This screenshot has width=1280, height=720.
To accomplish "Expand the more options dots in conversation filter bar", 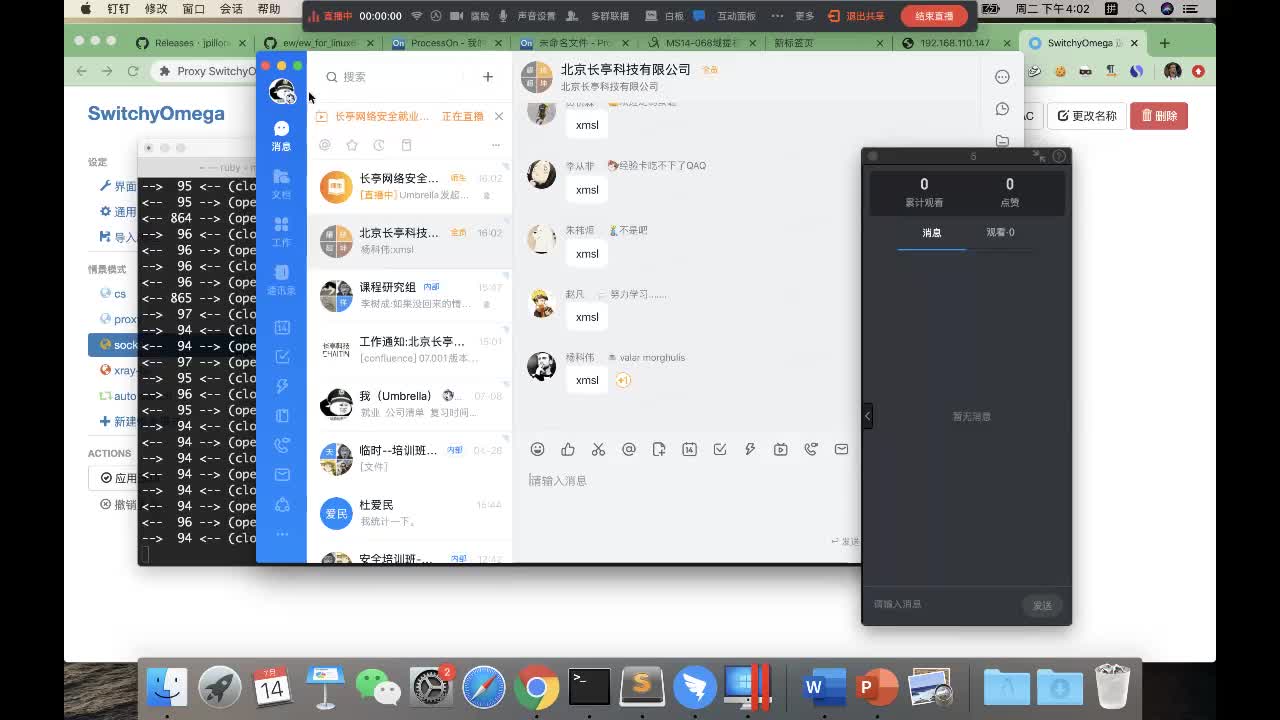I will click(x=495, y=145).
